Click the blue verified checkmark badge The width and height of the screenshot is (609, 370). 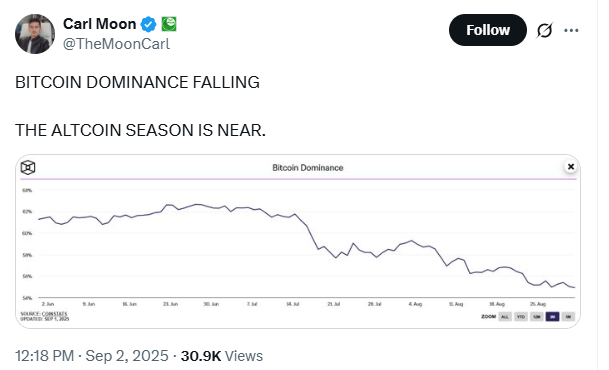coord(148,24)
